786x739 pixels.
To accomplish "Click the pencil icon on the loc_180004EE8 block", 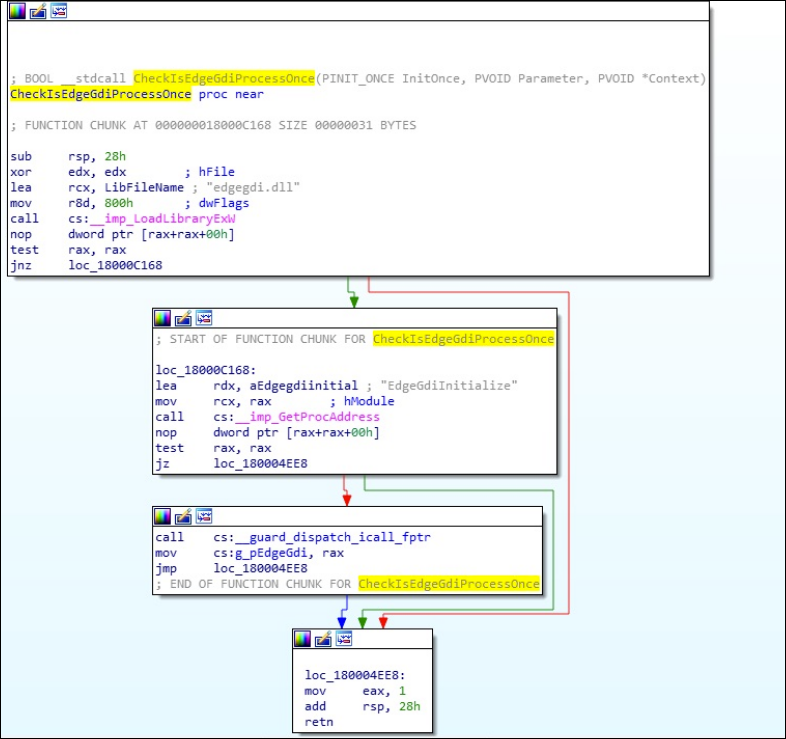I will point(323,639).
